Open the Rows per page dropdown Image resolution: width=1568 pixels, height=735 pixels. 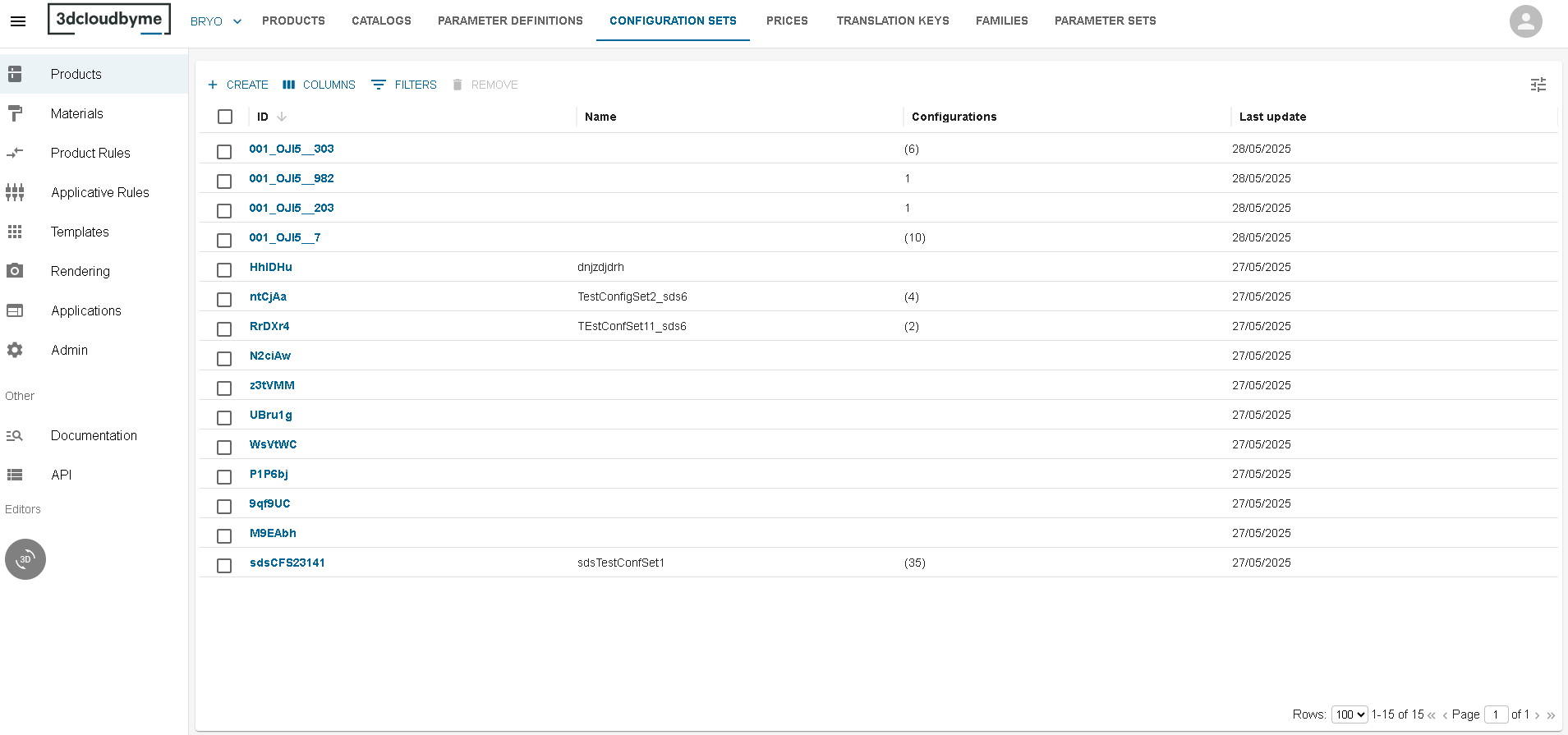click(x=1350, y=714)
